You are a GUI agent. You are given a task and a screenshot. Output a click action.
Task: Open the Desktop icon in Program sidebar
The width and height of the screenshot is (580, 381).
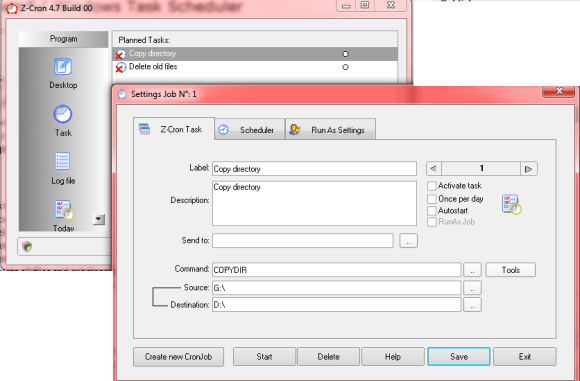coord(63,67)
